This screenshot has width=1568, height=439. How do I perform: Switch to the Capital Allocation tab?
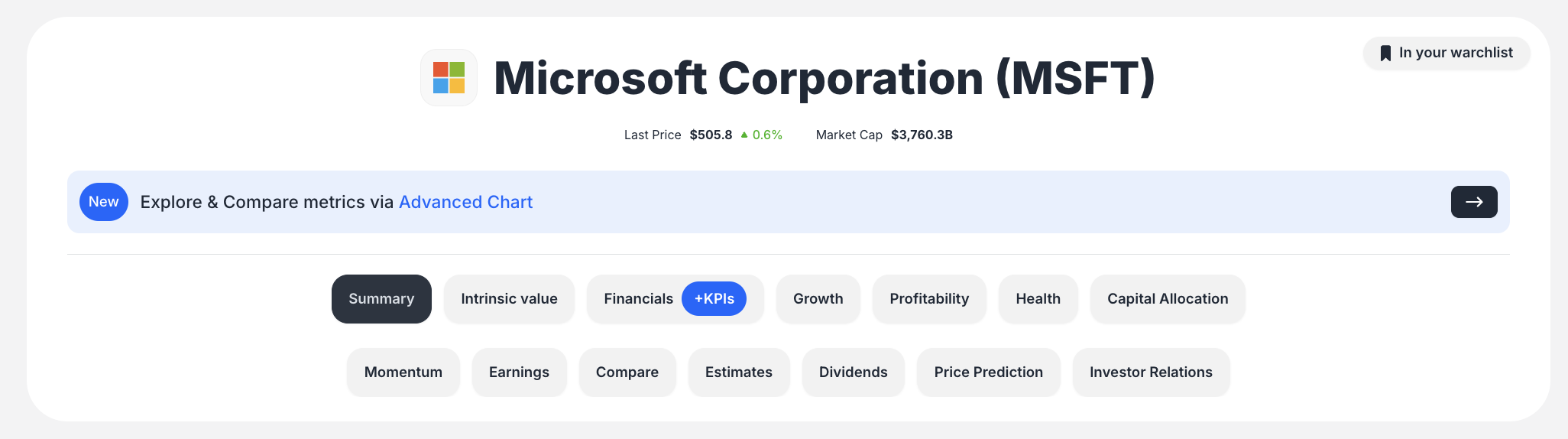pyautogui.click(x=1168, y=299)
